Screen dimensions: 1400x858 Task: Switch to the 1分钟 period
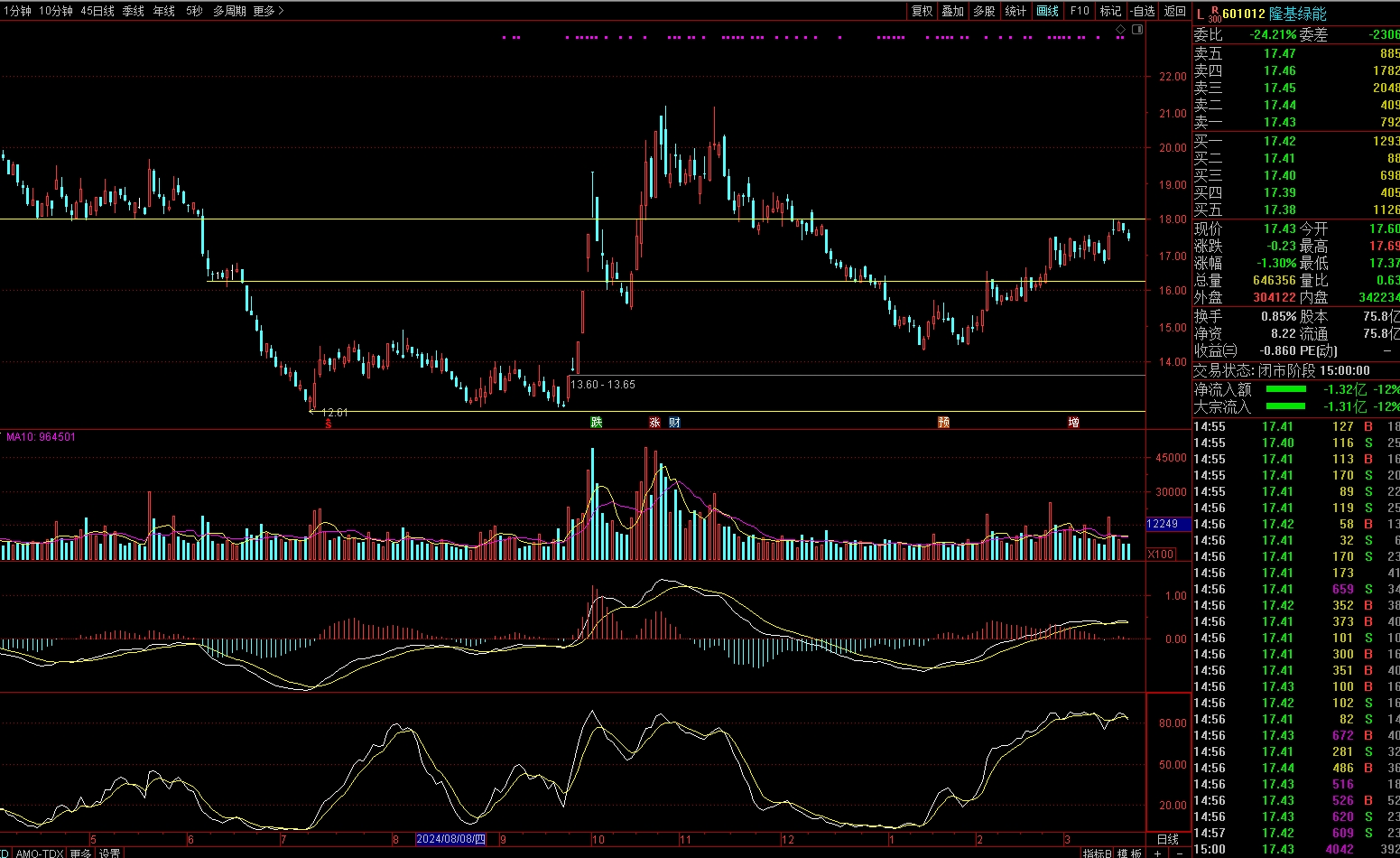(x=17, y=11)
